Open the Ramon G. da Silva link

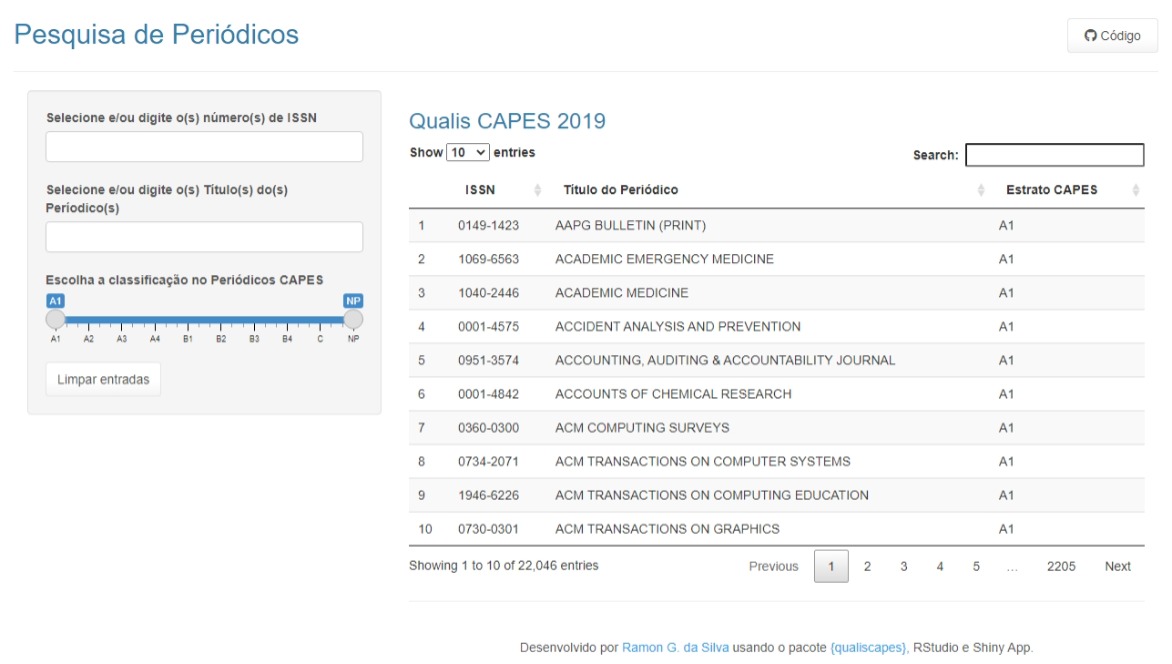click(x=675, y=648)
